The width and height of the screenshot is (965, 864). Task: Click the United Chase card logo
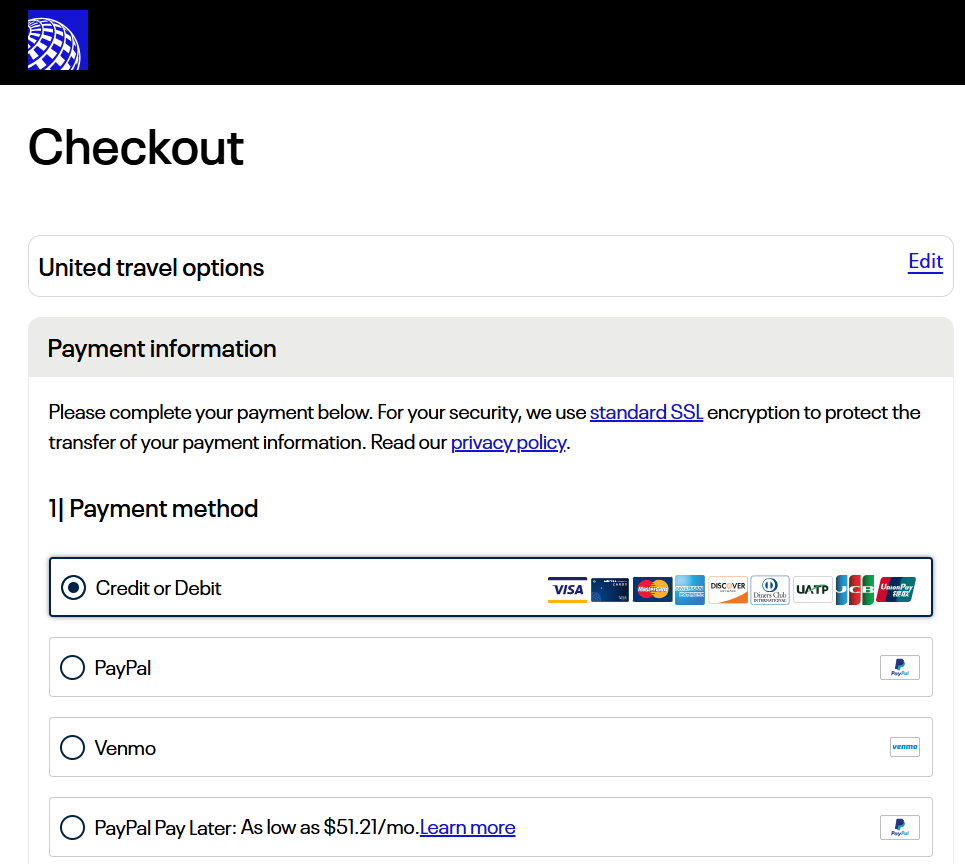coord(610,590)
